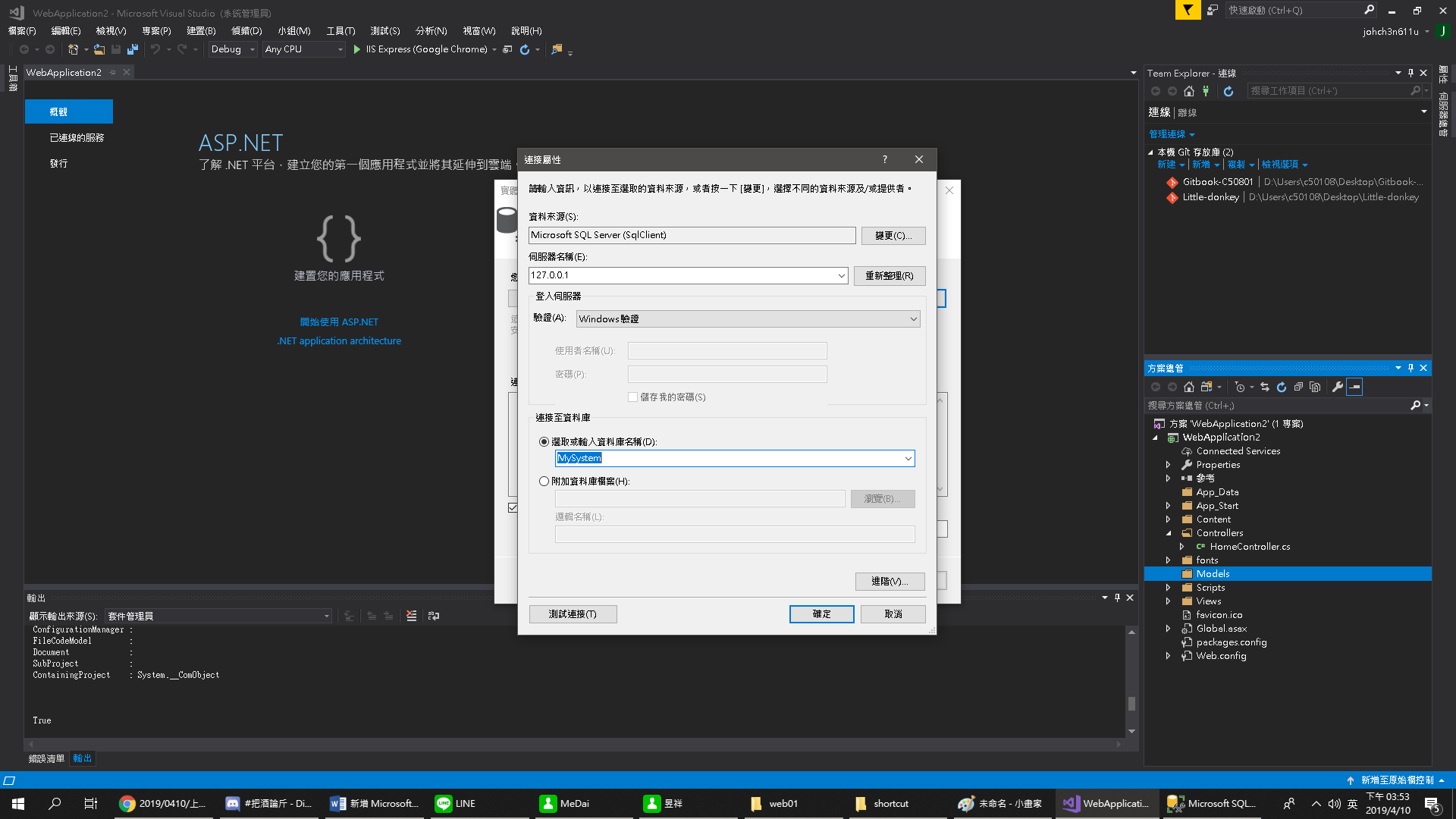
Task: Click the Windows Start button
Action: coord(18,804)
